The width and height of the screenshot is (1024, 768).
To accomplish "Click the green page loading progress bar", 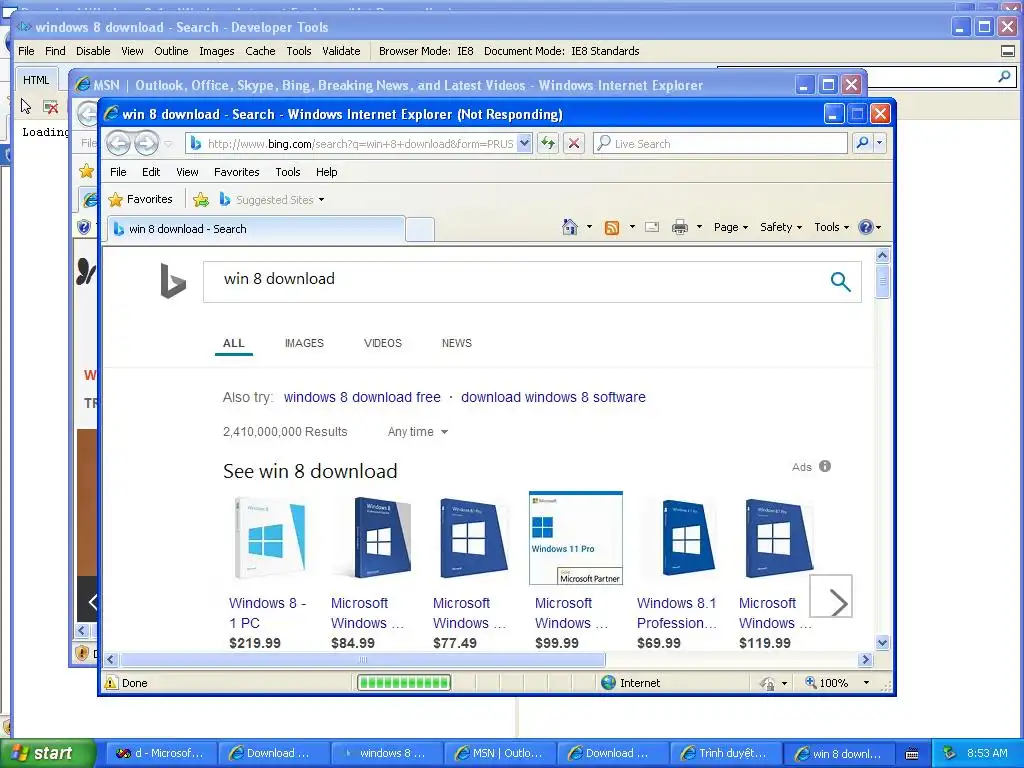I will pyautogui.click(x=404, y=682).
